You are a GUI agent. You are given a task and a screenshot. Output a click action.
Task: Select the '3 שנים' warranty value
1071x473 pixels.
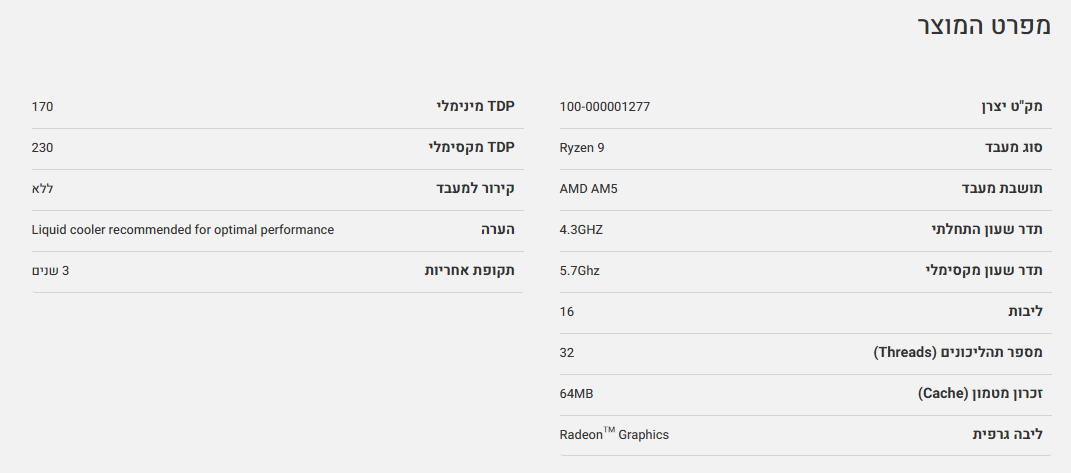pyautogui.click(x=51, y=270)
